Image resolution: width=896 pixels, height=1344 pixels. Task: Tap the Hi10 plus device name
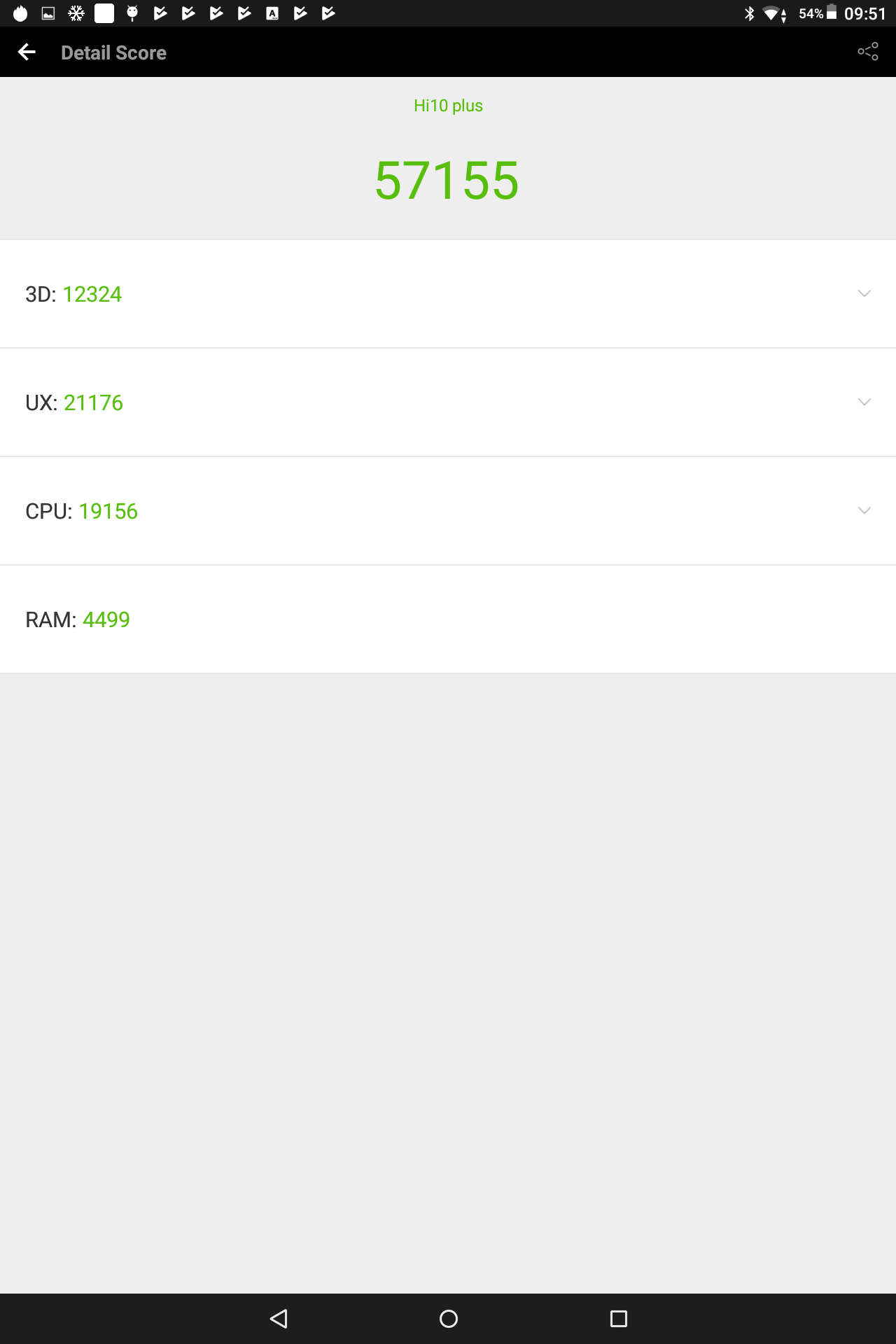[x=448, y=106]
